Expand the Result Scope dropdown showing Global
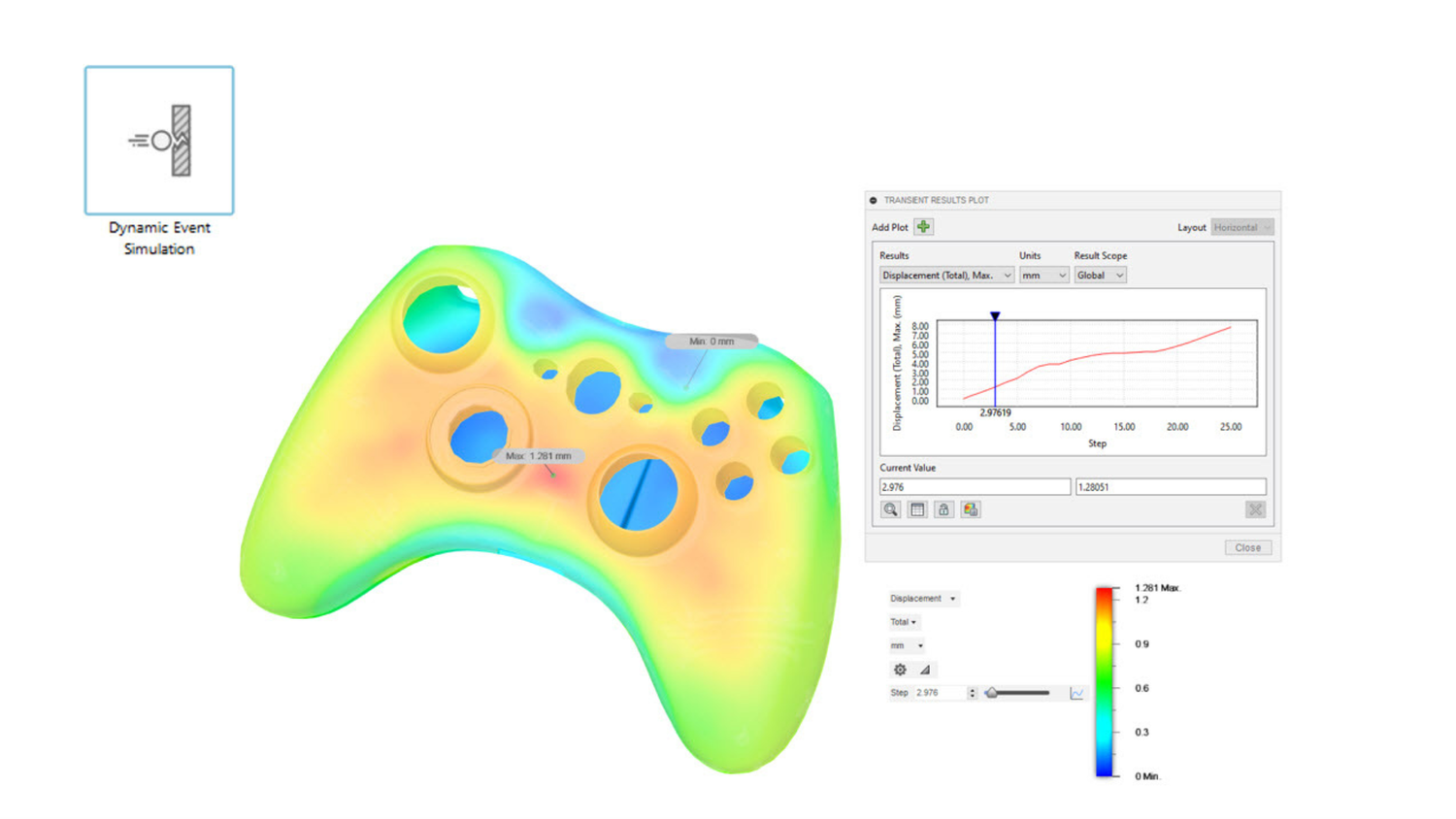Viewport: 1456px width, 819px height. point(1099,275)
